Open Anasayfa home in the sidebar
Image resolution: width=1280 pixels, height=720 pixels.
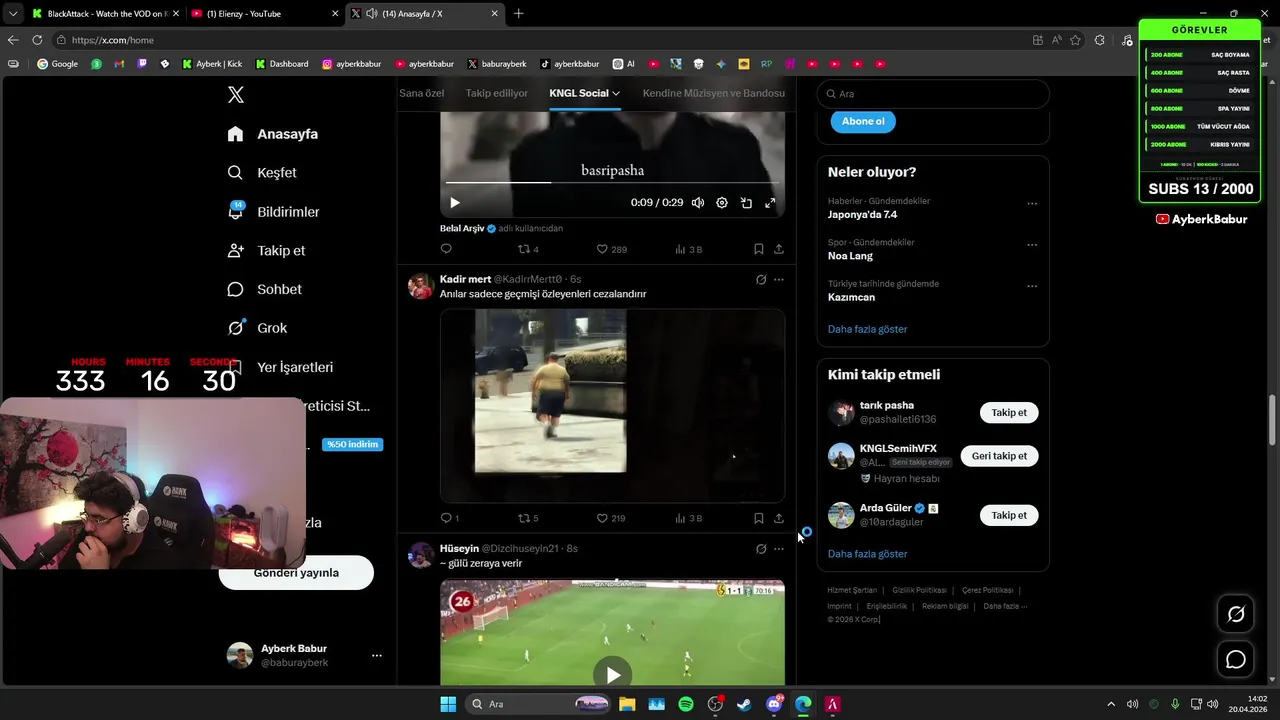[x=272, y=133]
